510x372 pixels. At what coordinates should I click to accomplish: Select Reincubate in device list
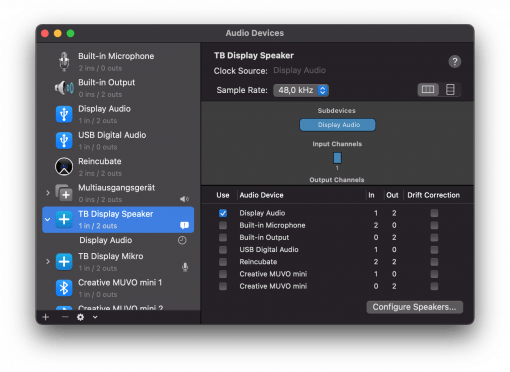point(118,167)
